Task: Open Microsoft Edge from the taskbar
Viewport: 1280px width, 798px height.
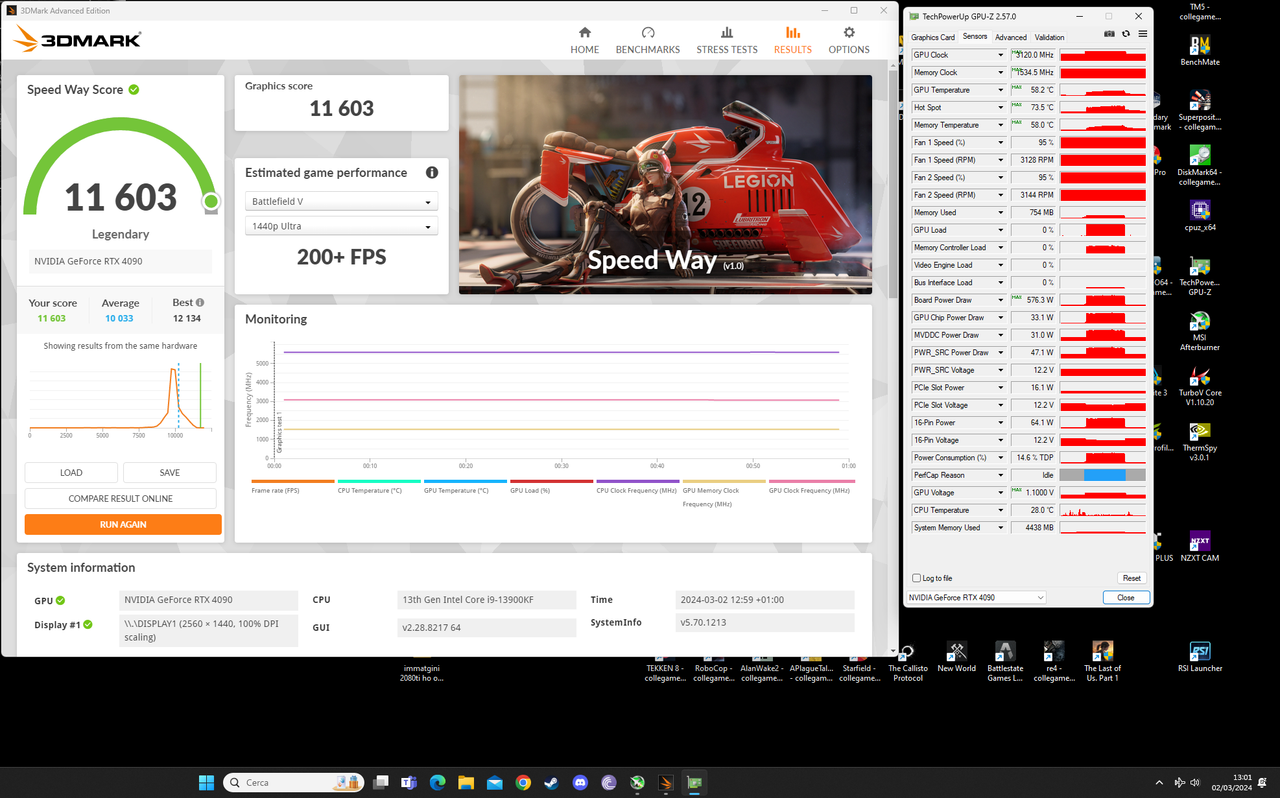Action: tap(437, 783)
